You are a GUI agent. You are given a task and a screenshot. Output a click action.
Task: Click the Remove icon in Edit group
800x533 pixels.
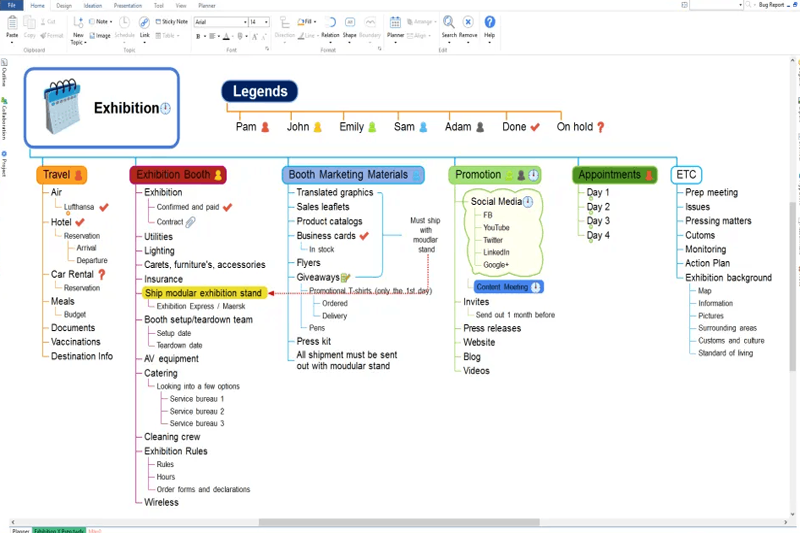(x=468, y=23)
